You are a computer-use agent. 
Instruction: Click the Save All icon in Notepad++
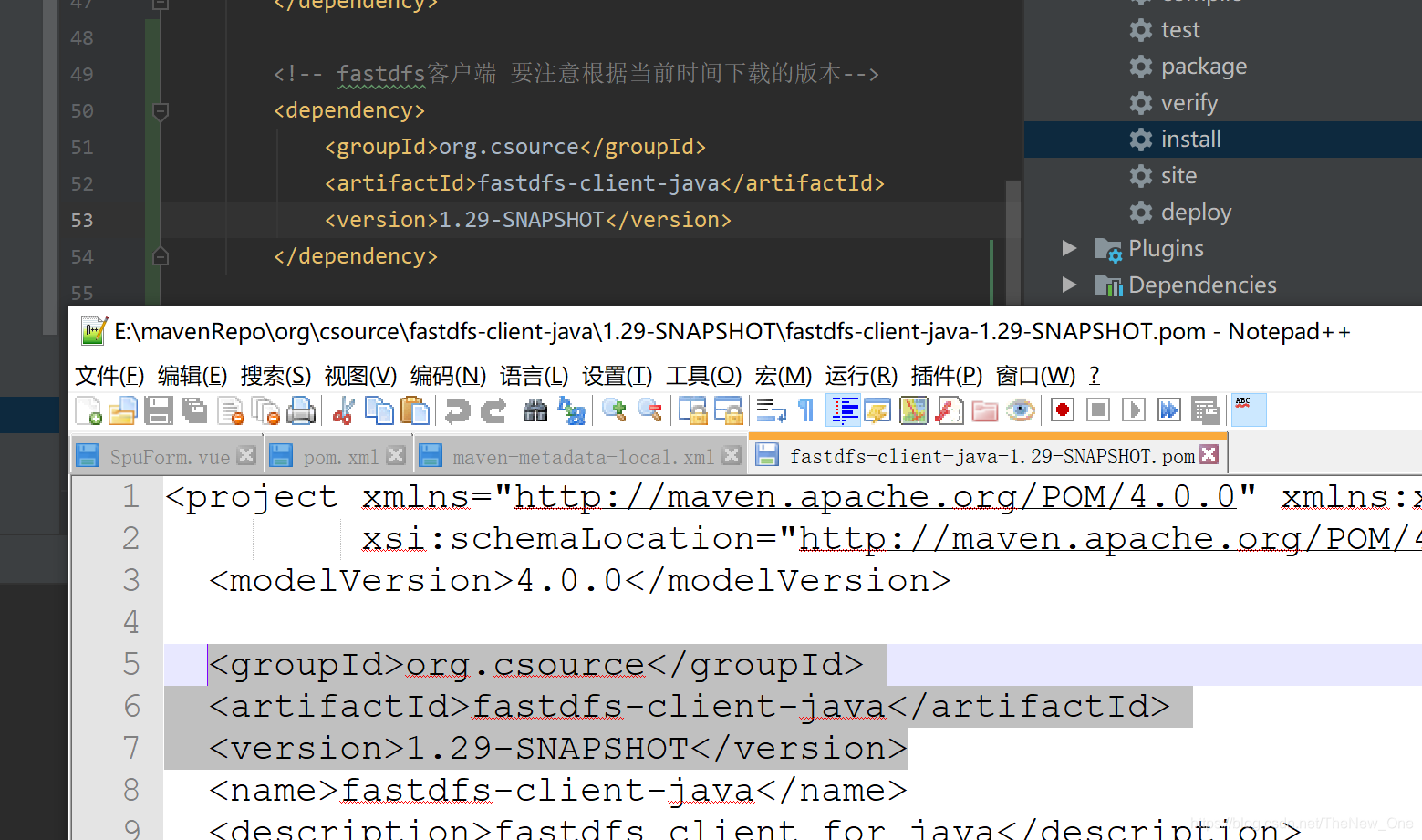click(194, 411)
